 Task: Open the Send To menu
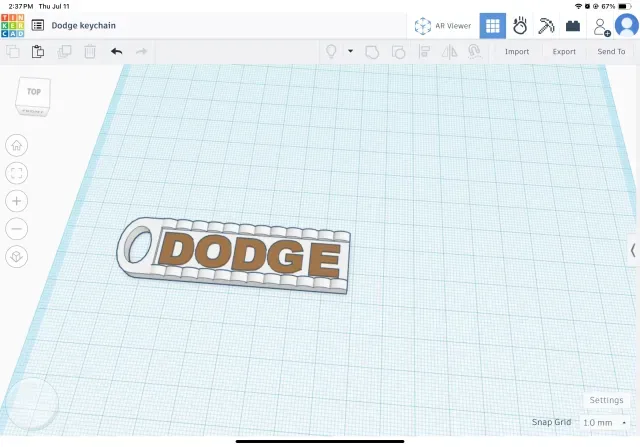[x=611, y=52]
